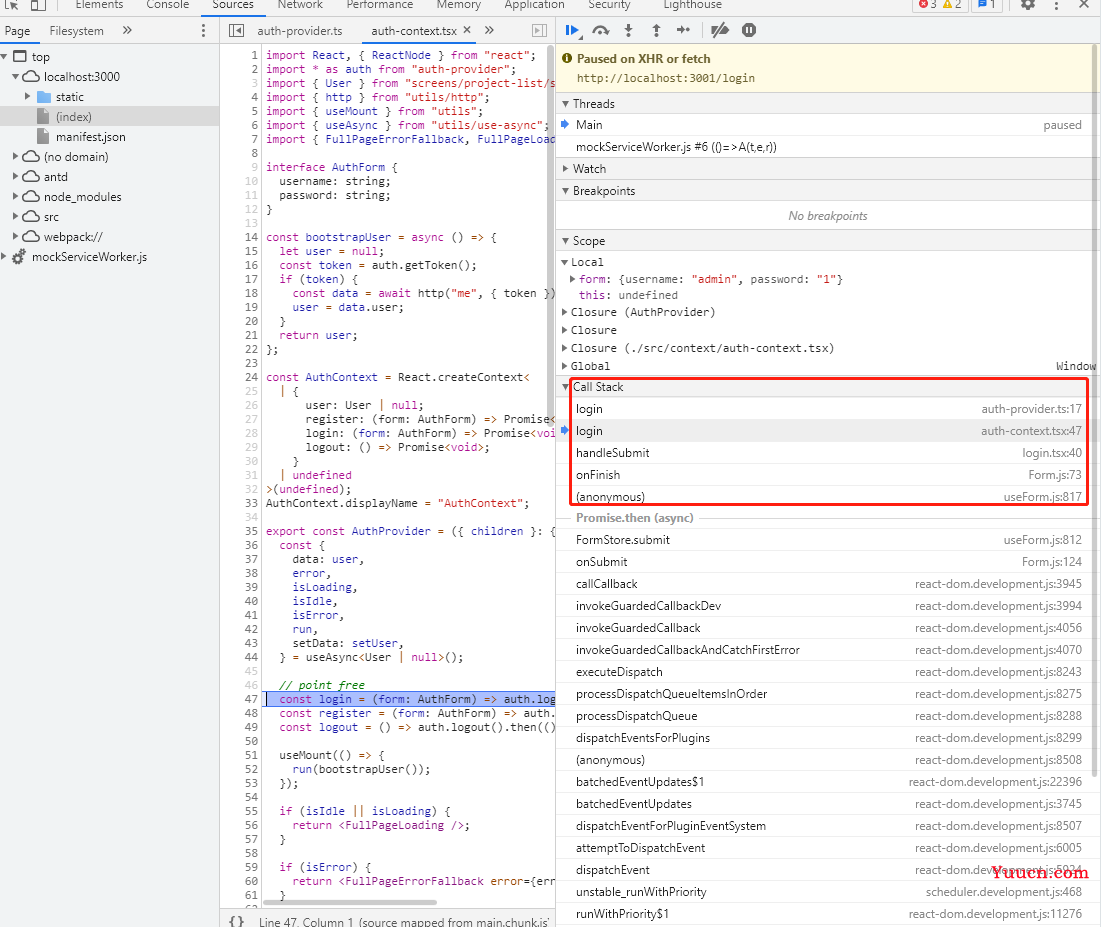This screenshot has height=927, width=1101.
Task: Resume script execution in debugger toolbar
Action: click(x=572, y=30)
